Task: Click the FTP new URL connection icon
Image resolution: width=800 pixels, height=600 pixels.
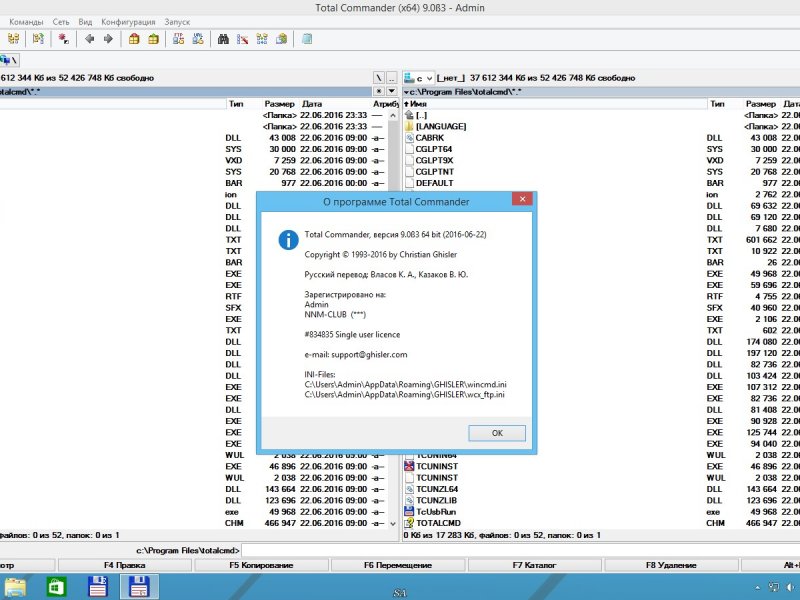Action: tap(198, 39)
